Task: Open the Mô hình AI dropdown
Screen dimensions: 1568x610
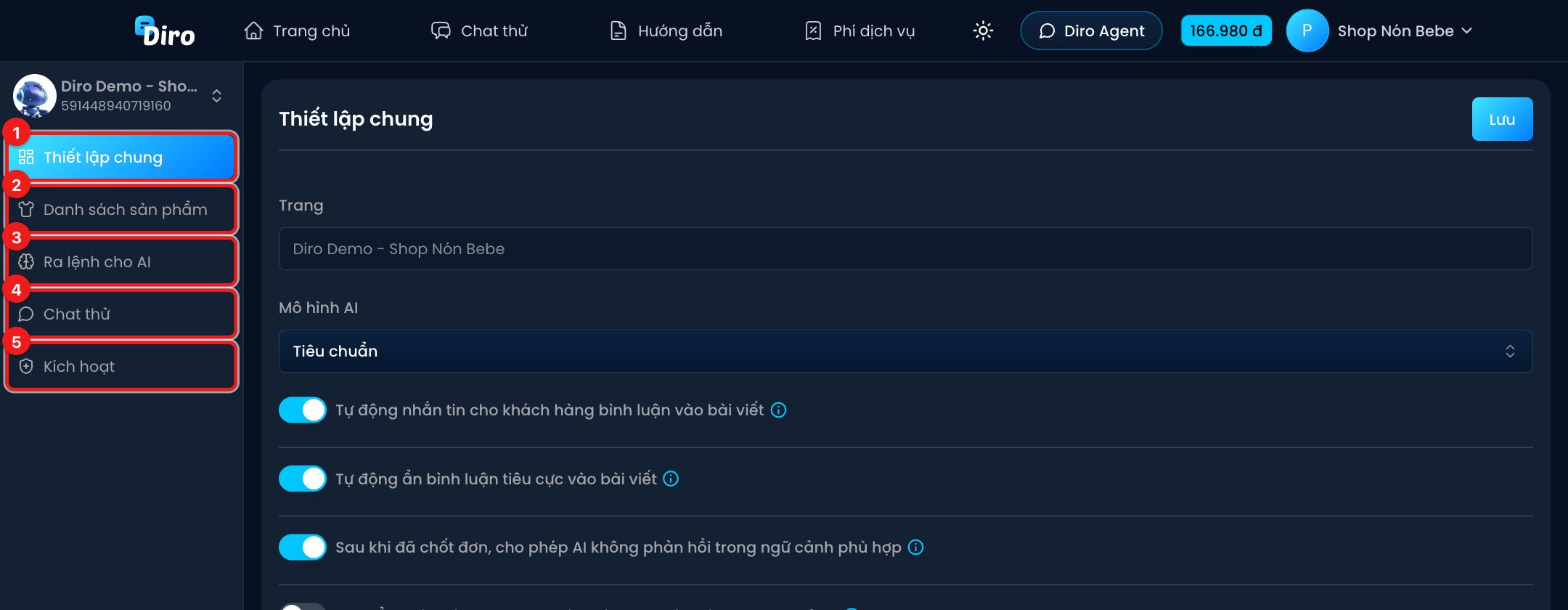Action: (905, 351)
